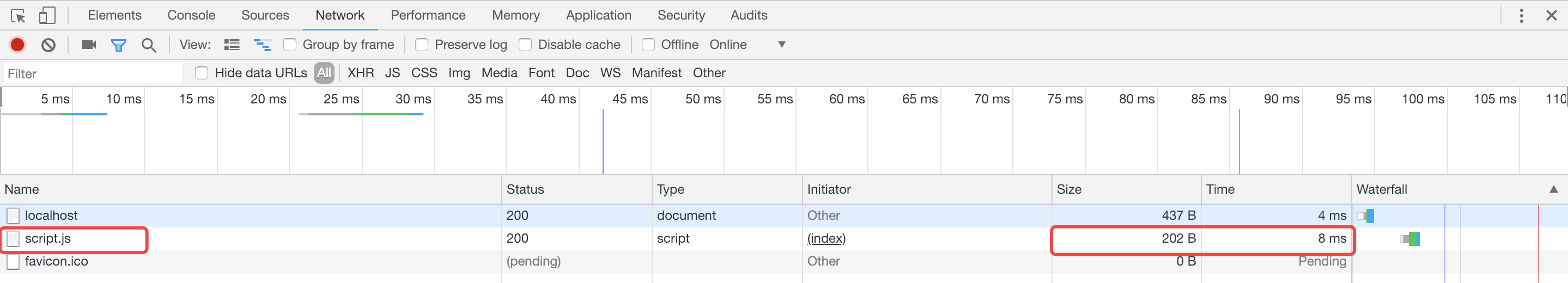Viewport: 1568px width, 283px height.
Task: Close the DevTools panel
Action: (1552, 16)
